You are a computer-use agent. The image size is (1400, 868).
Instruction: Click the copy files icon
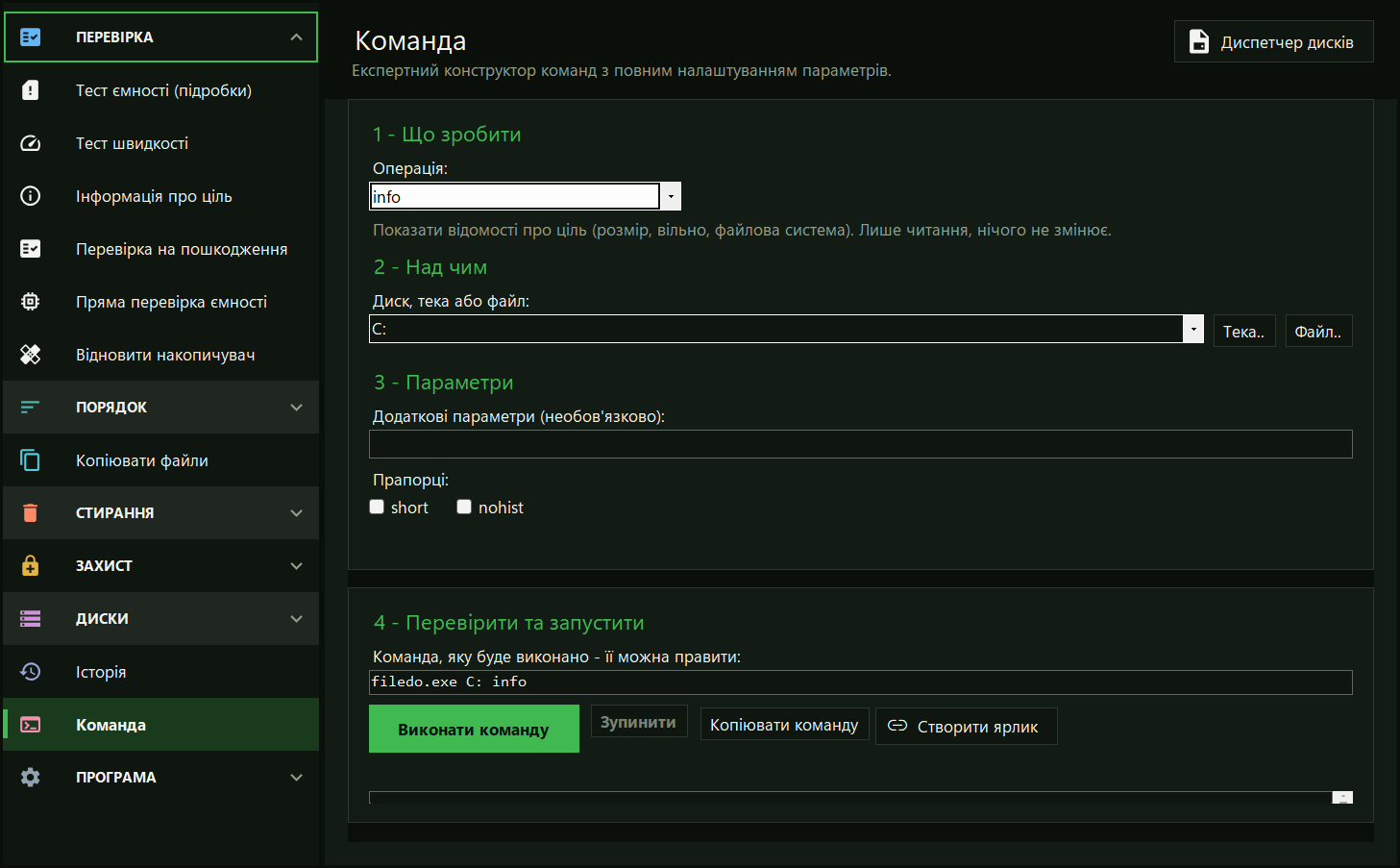click(x=31, y=460)
